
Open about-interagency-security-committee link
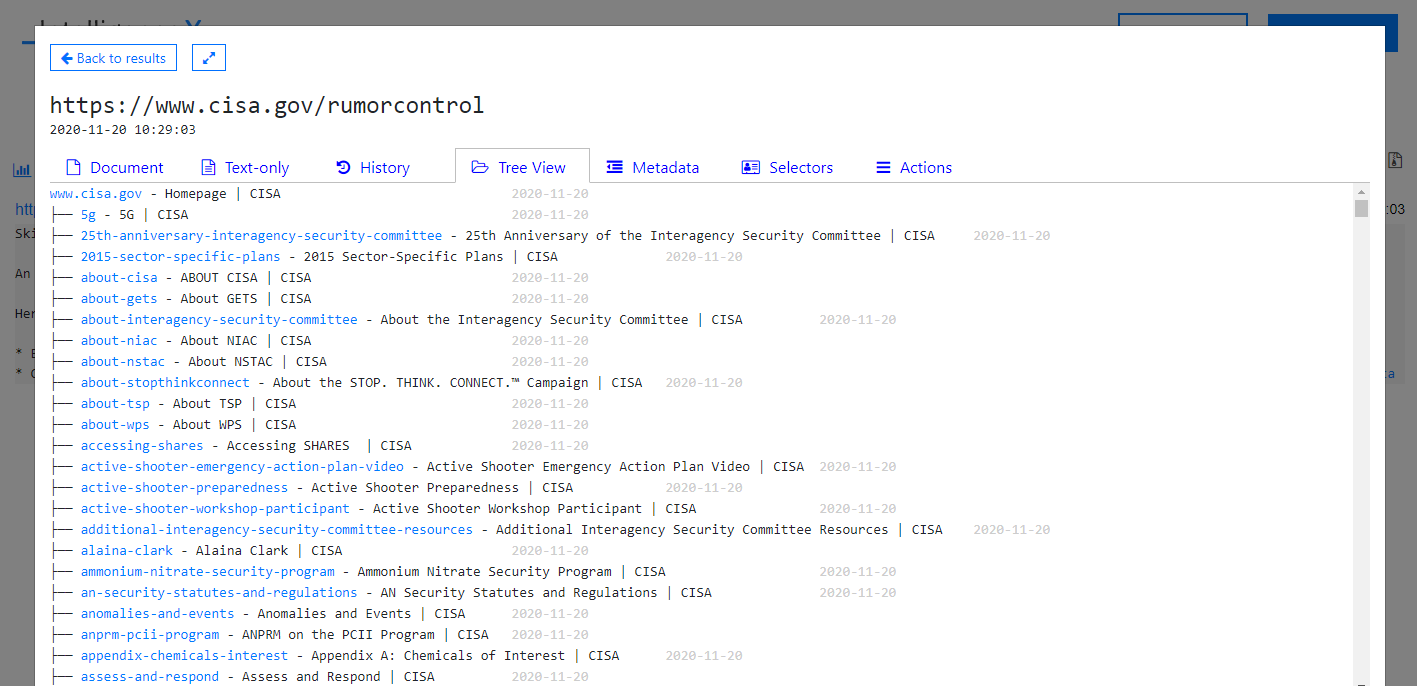(x=219, y=320)
